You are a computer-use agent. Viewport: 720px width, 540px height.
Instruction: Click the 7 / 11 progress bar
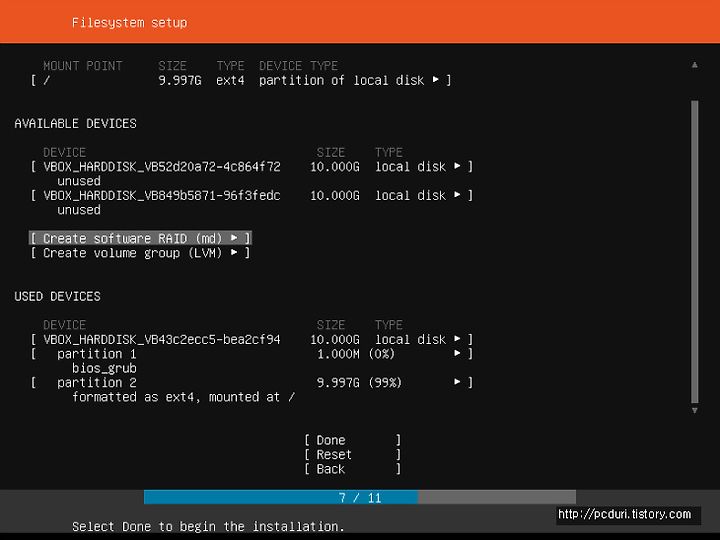(x=360, y=497)
